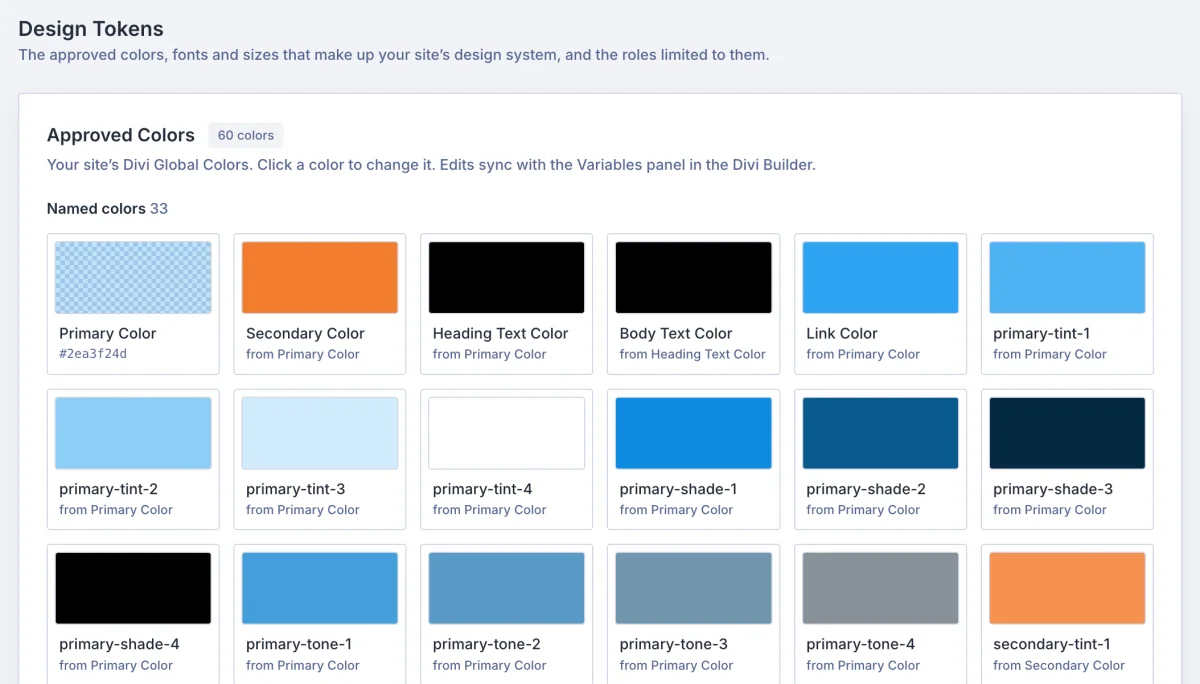Choose the secondary-tint-1 orange swatch
This screenshot has width=1200, height=684.
tap(1067, 588)
